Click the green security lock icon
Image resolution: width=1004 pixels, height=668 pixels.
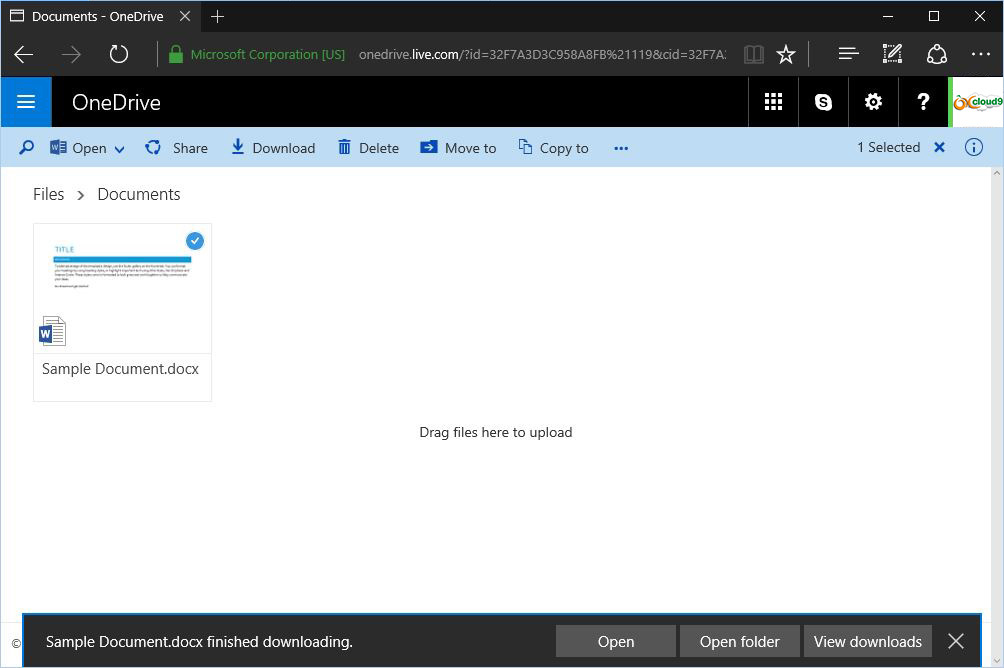pos(175,54)
